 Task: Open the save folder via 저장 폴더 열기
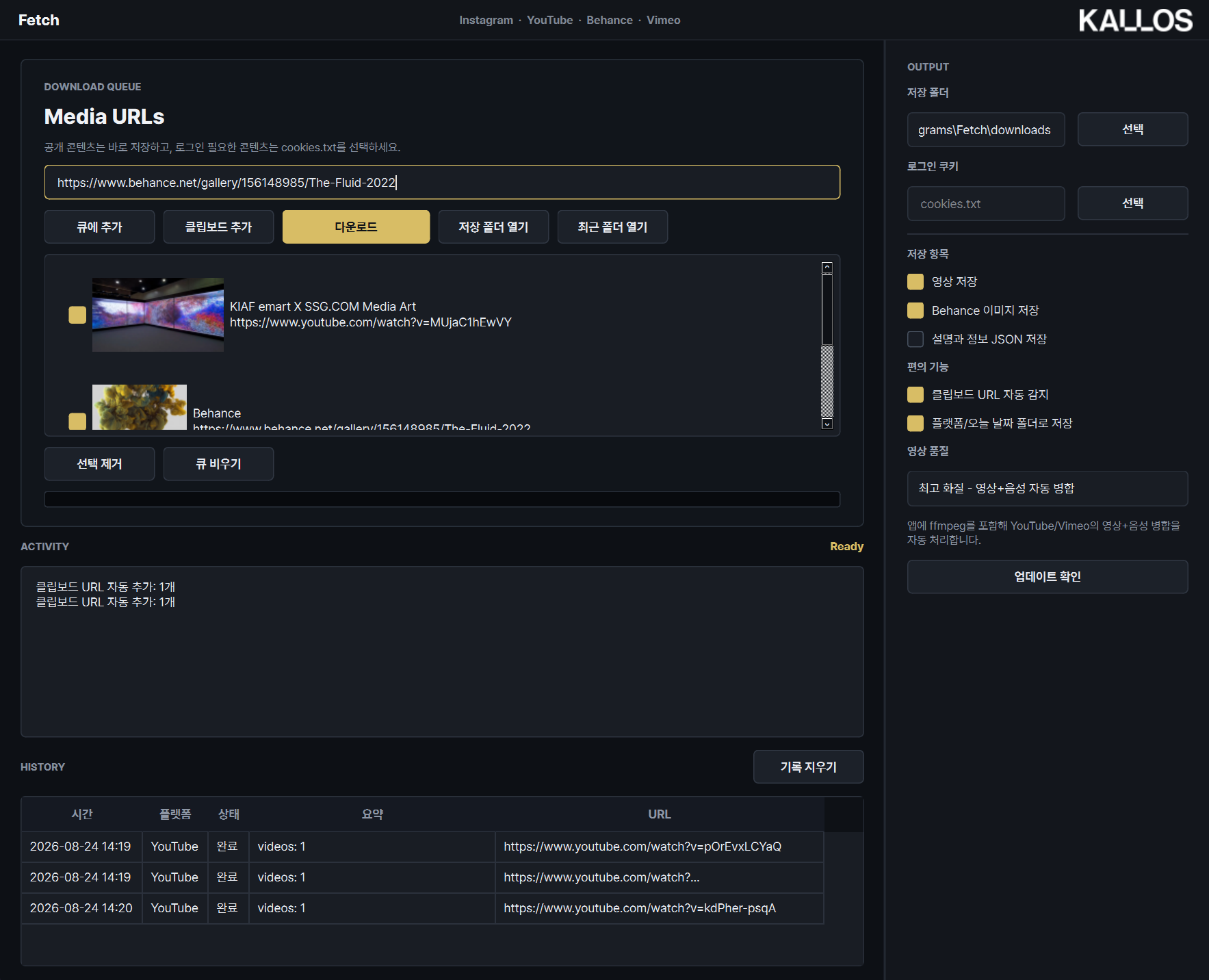click(x=493, y=227)
